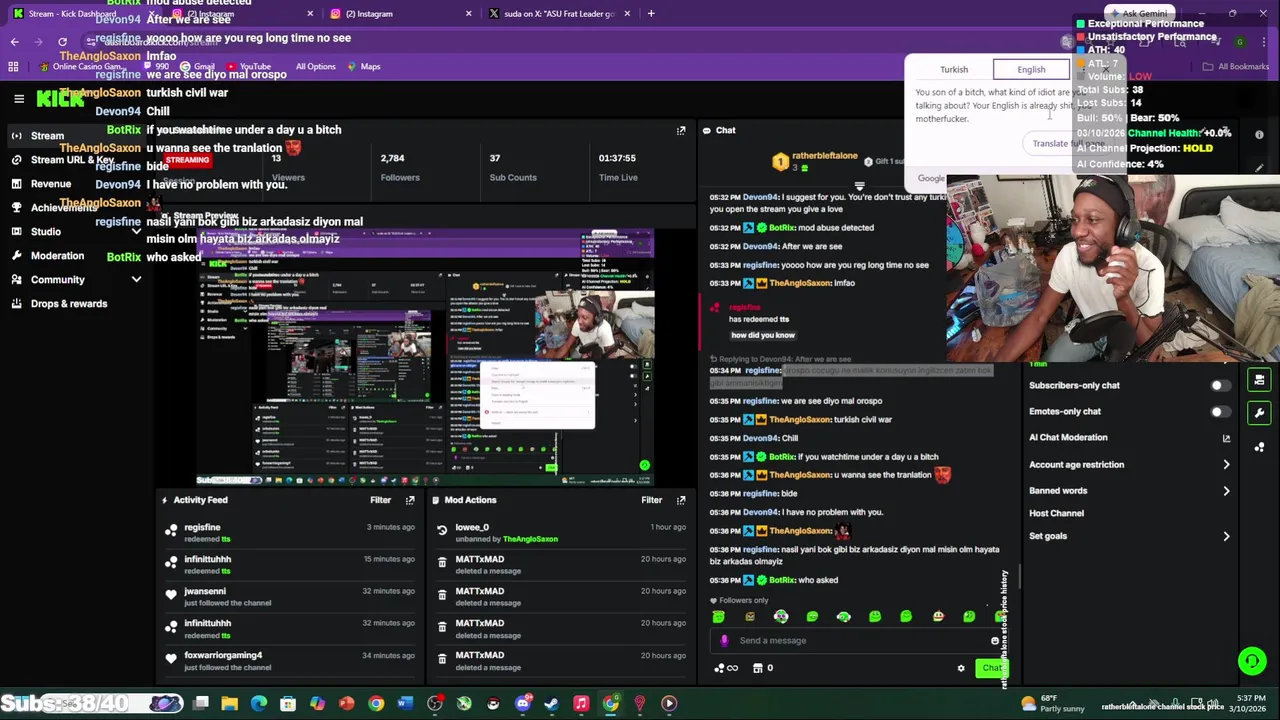Open the Activity Feed Filter dropdown
The height and width of the screenshot is (720, 1280).
[380, 500]
